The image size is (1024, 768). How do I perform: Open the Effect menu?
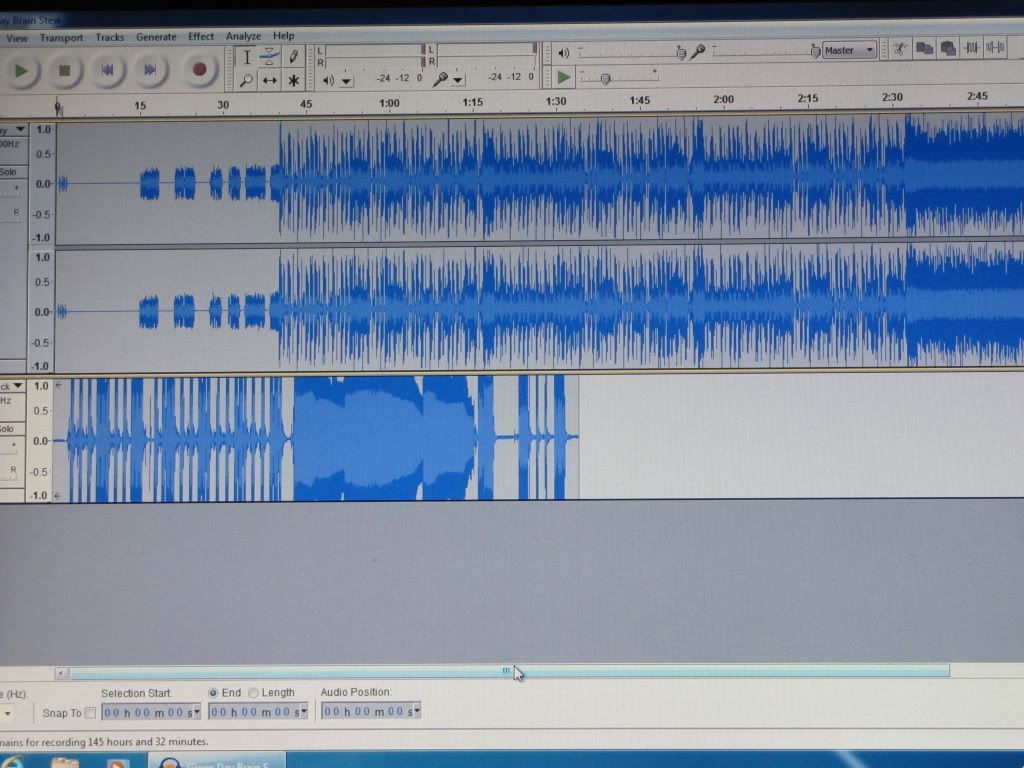(201, 37)
